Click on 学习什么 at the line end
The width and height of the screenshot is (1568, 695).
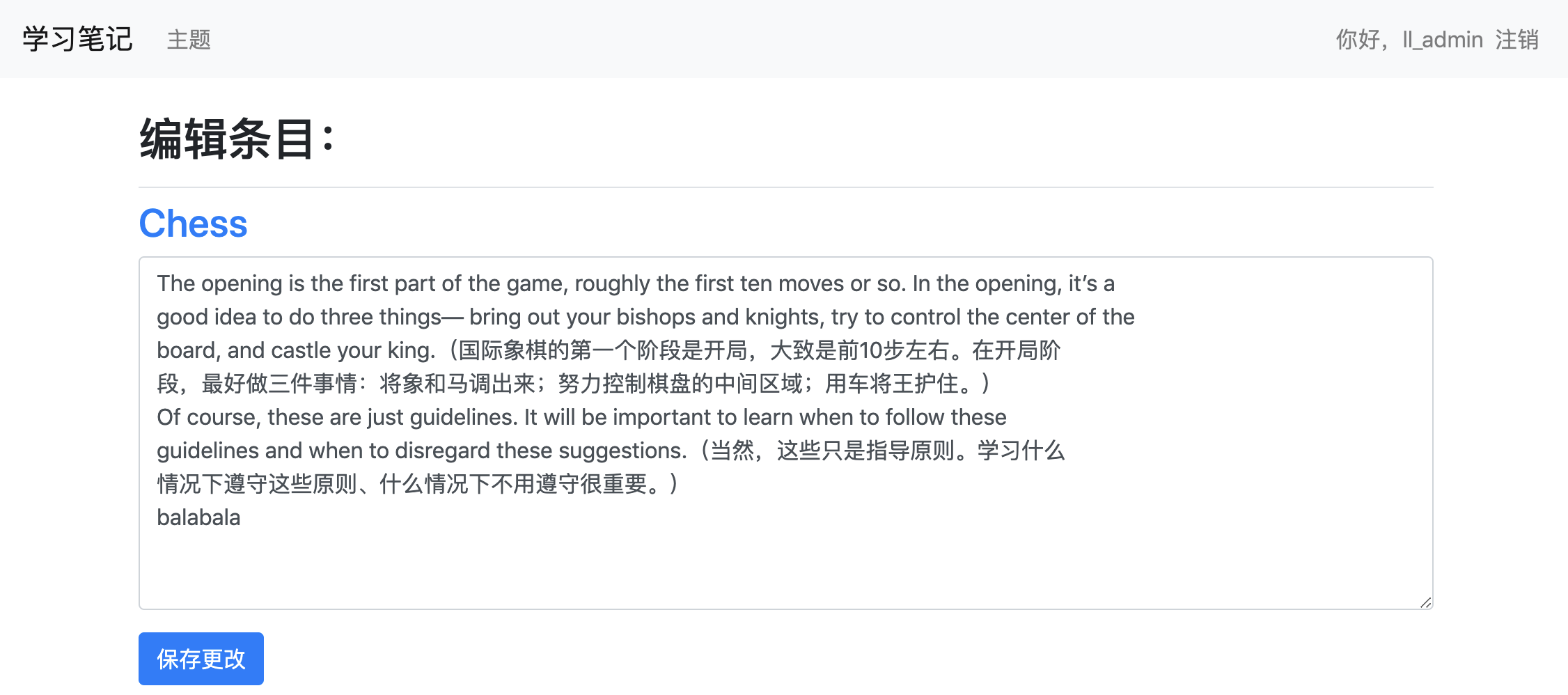[1021, 451]
